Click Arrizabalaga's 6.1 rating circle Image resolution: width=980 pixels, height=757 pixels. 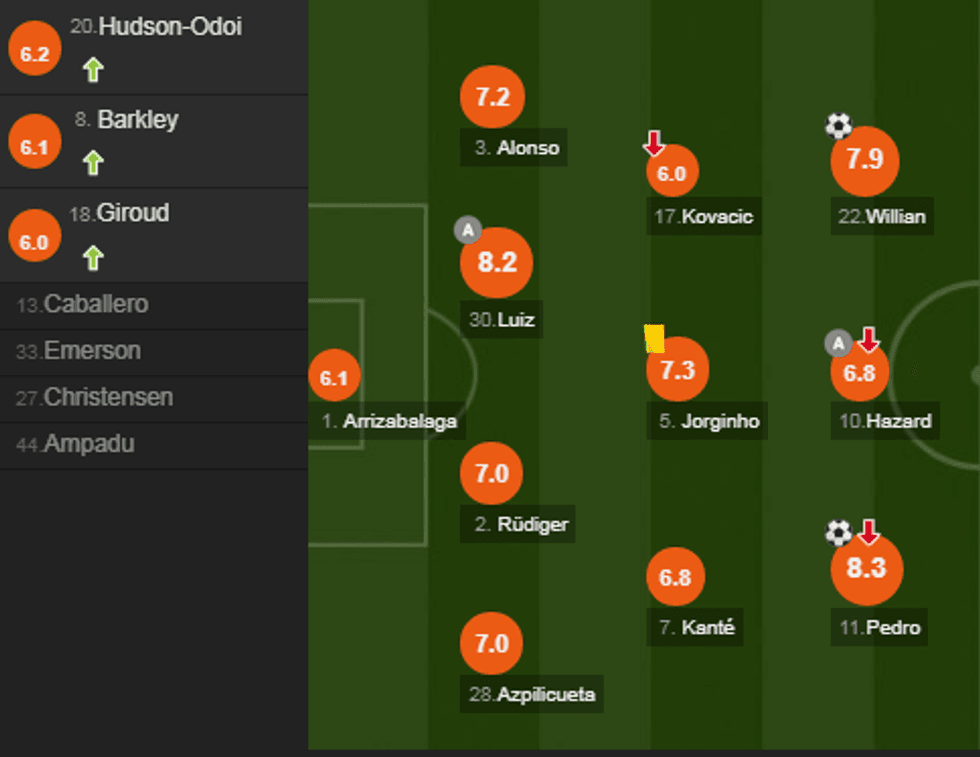coord(334,378)
